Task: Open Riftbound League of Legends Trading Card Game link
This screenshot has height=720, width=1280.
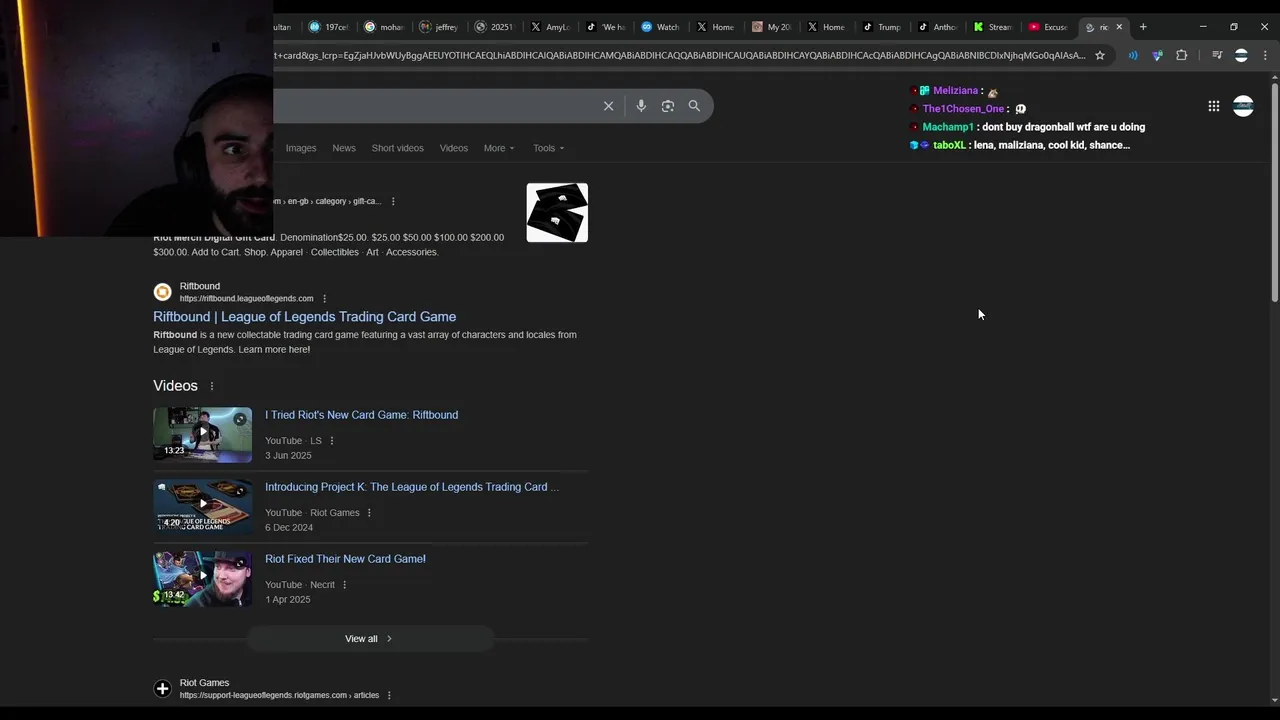Action: [x=304, y=317]
